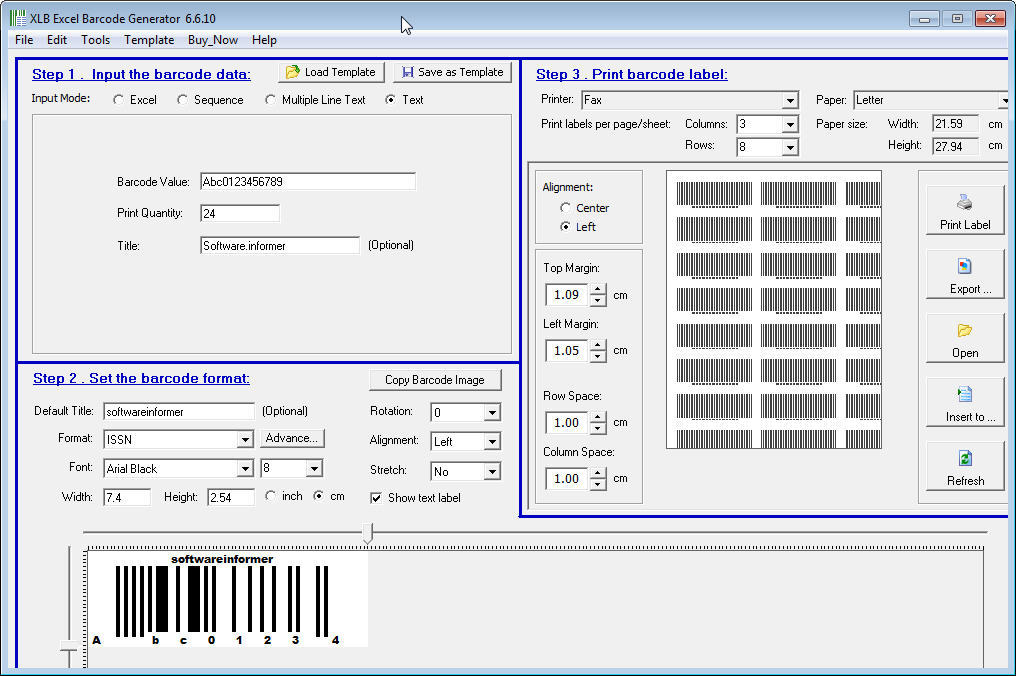The width and height of the screenshot is (1016, 676).
Task: Choose Left alignment radio button
Action: [565, 226]
